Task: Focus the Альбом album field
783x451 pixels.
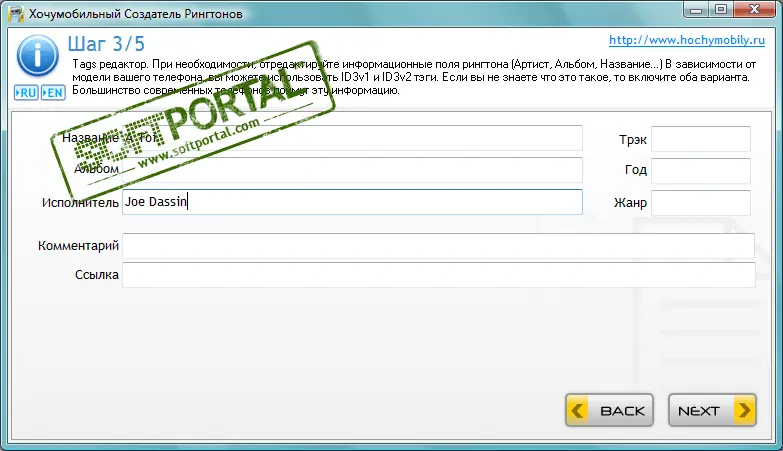Action: pos(352,170)
